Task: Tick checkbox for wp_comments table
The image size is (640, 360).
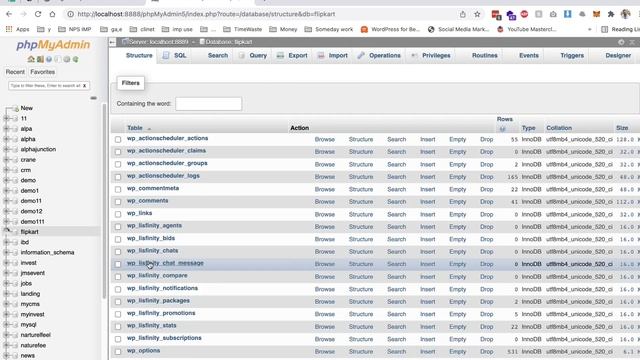Action: point(118,202)
